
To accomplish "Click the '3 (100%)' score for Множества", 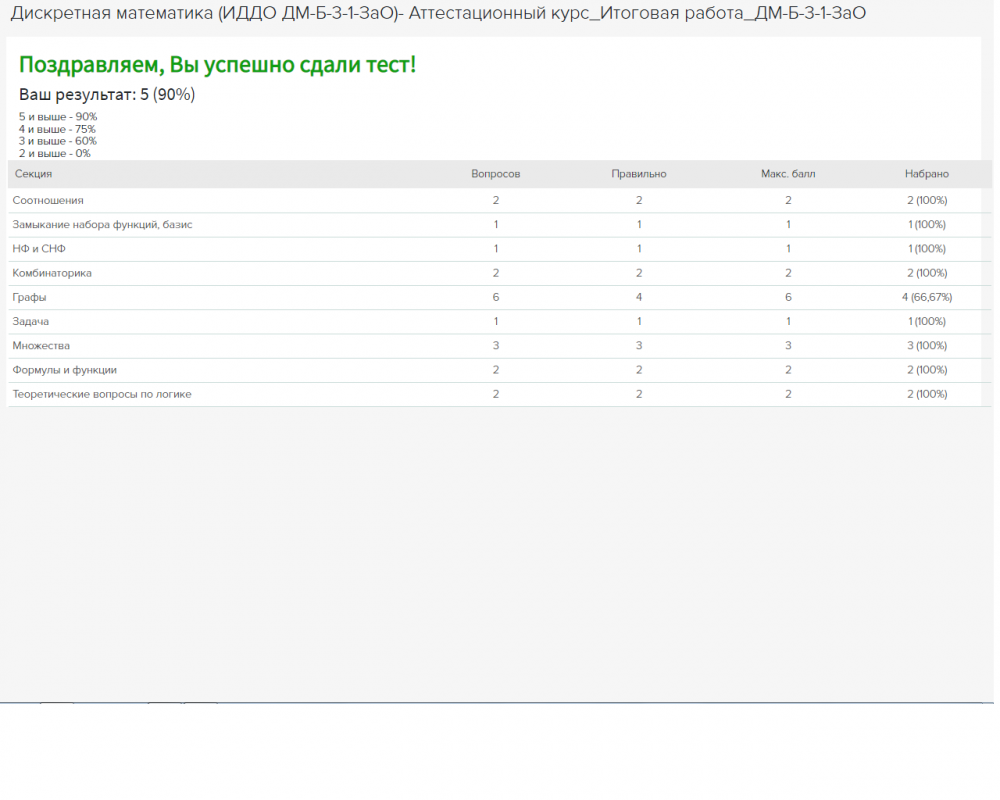I will click(x=927, y=346).
